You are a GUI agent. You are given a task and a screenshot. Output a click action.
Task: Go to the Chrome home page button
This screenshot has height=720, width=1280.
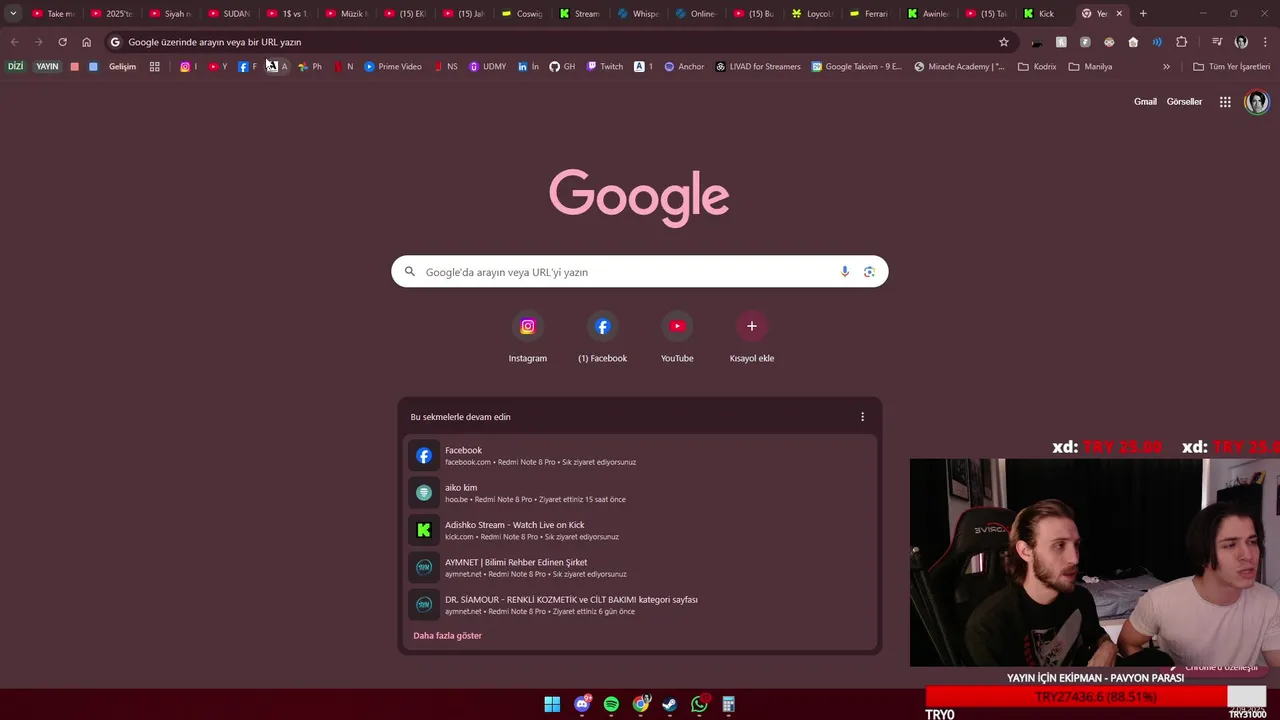click(x=86, y=42)
